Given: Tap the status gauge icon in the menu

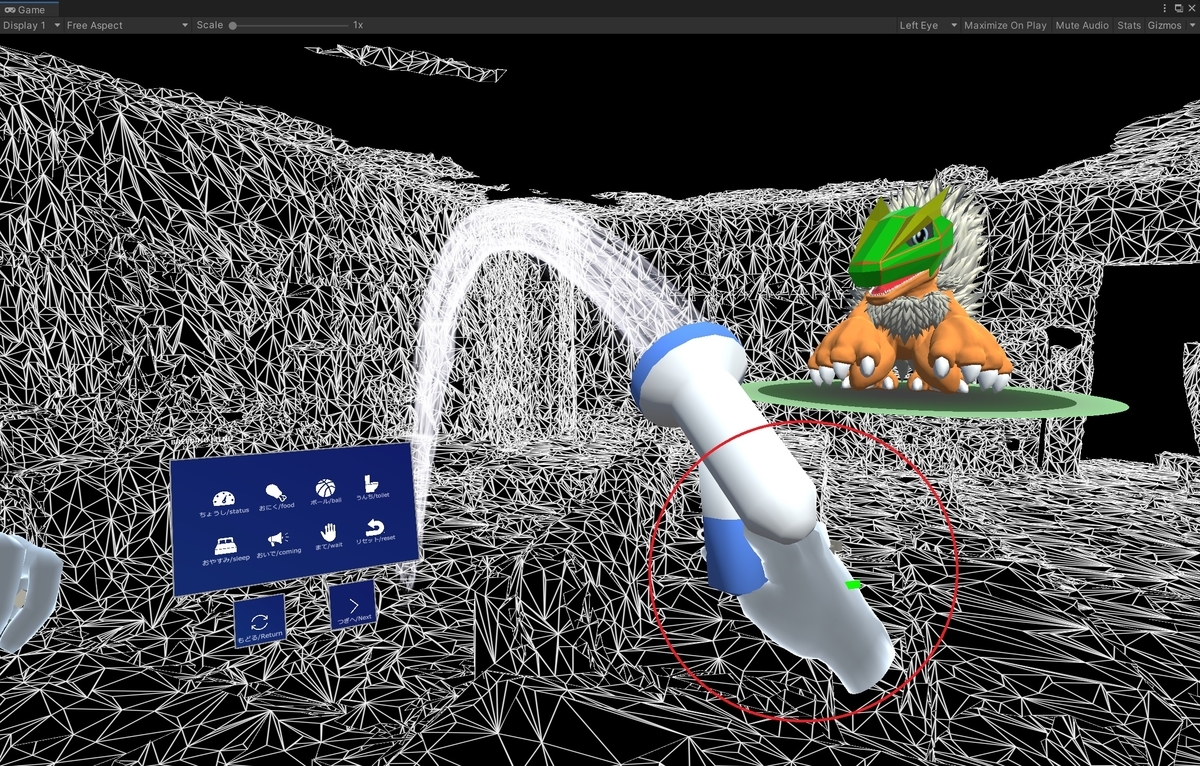Looking at the screenshot, I should click(223, 499).
